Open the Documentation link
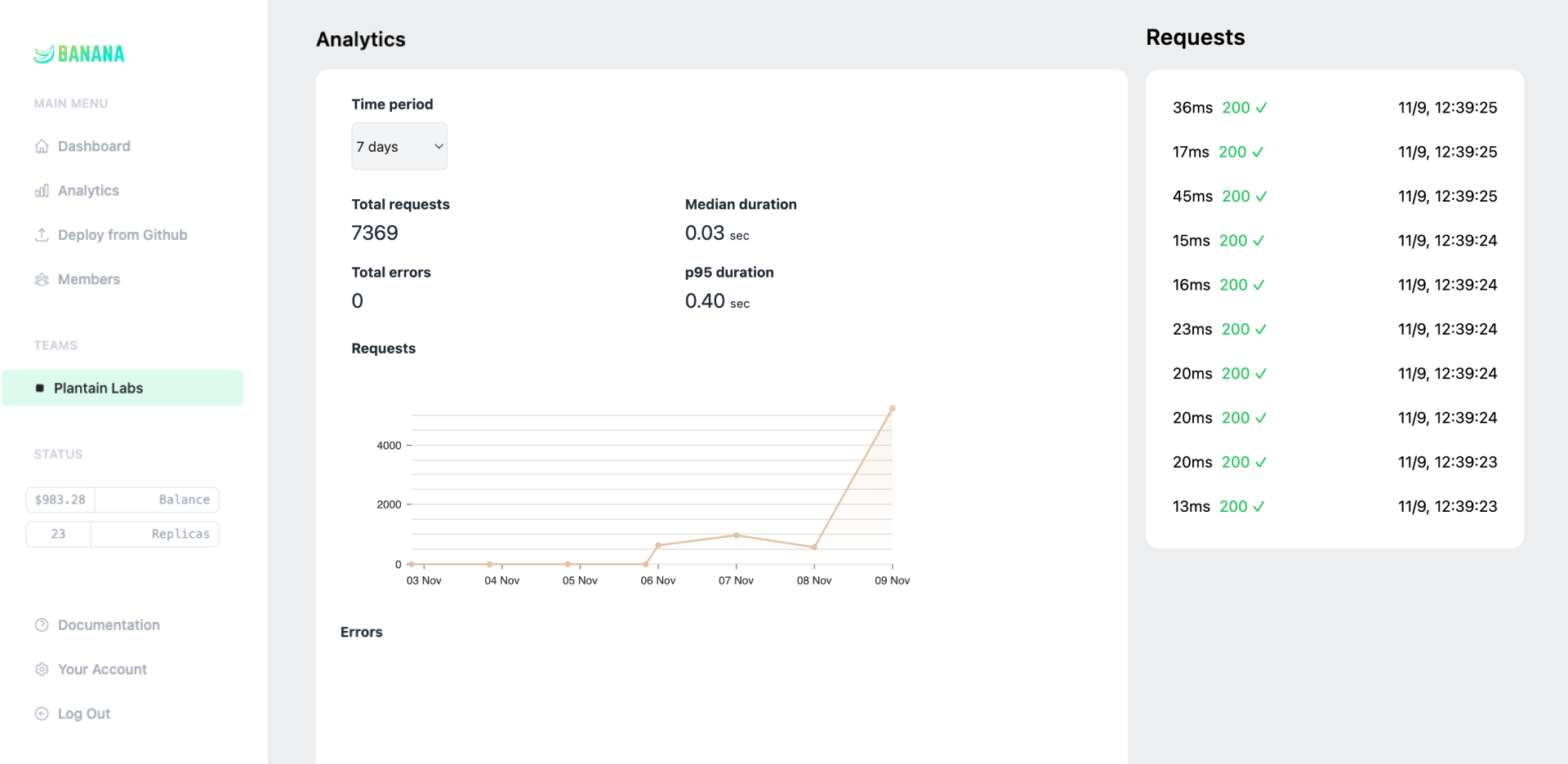The width and height of the screenshot is (1568, 764). pyautogui.click(x=109, y=625)
